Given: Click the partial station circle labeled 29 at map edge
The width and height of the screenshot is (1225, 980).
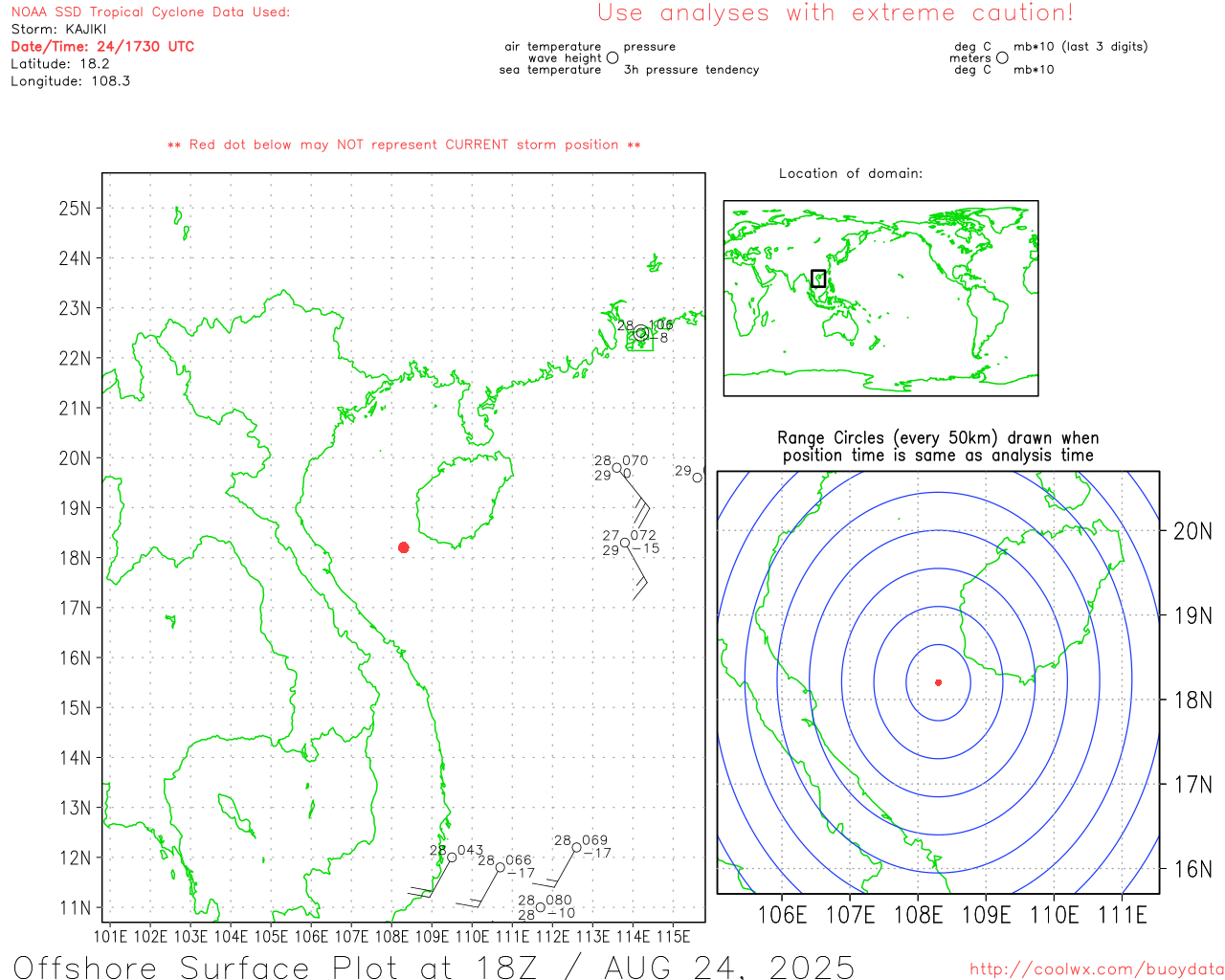Looking at the screenshot, I should (698, 478).
